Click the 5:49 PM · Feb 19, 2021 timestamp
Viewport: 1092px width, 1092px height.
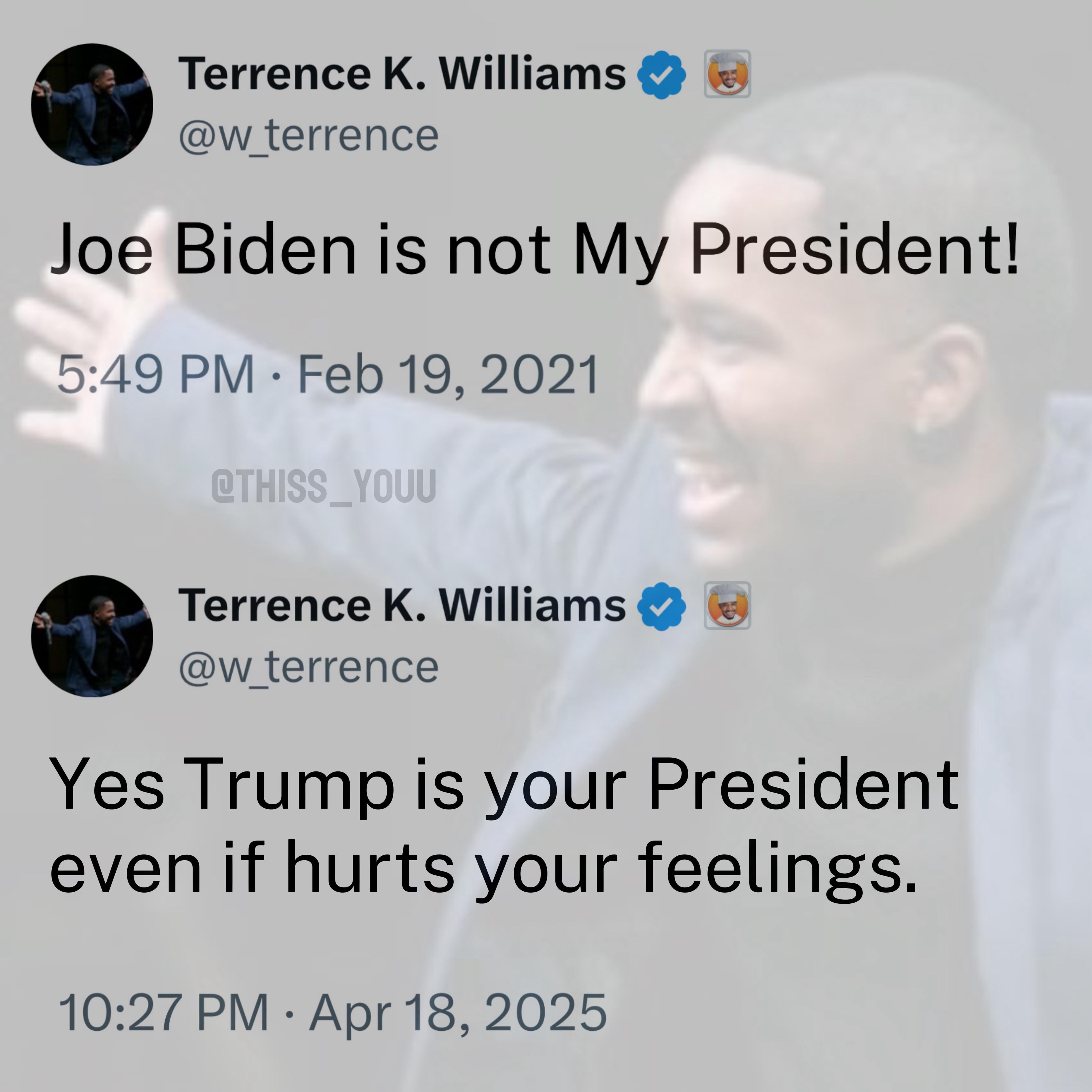[x=328, y=374]
